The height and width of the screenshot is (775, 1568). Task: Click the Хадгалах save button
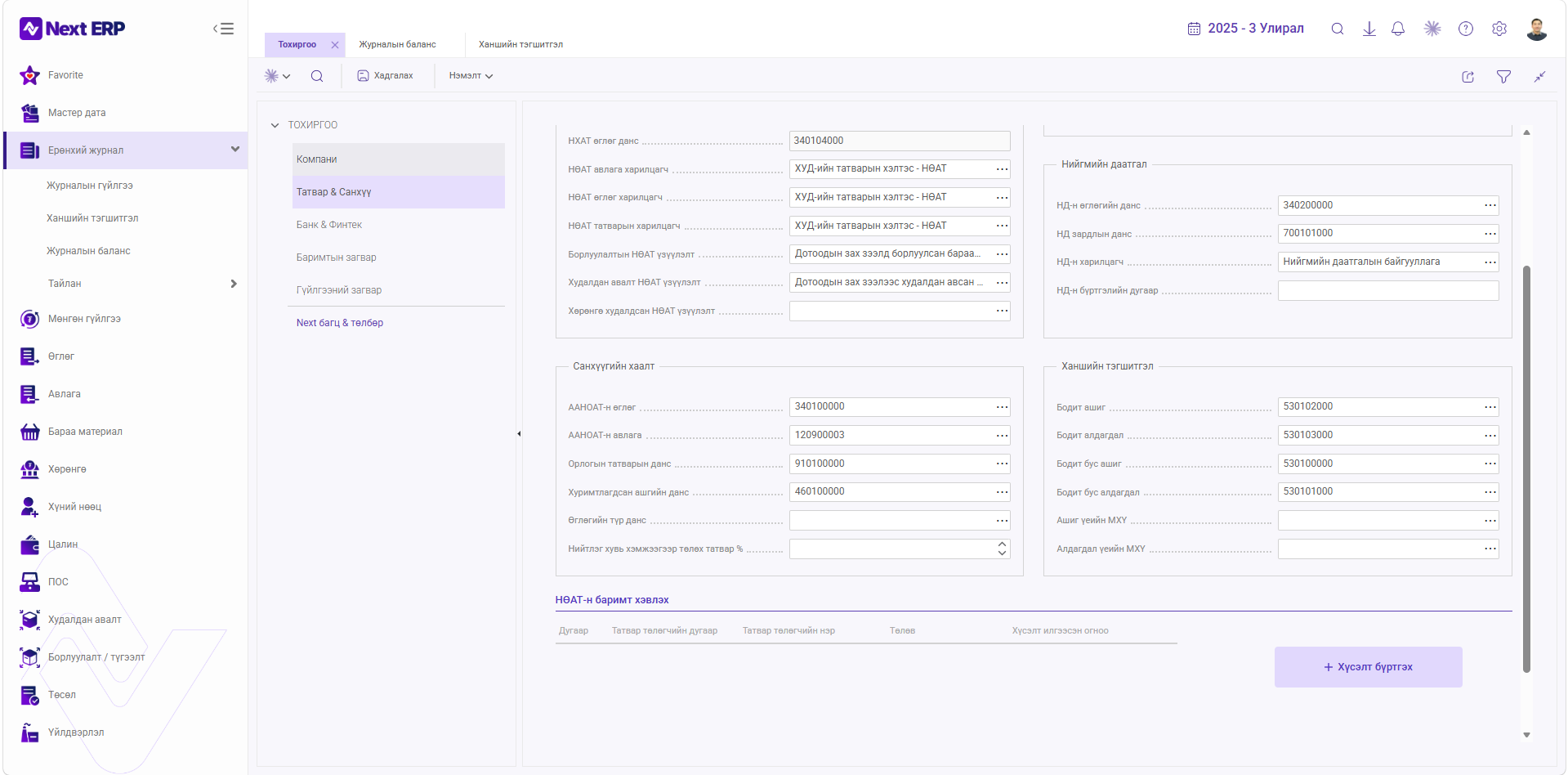(x=386, y=76)
